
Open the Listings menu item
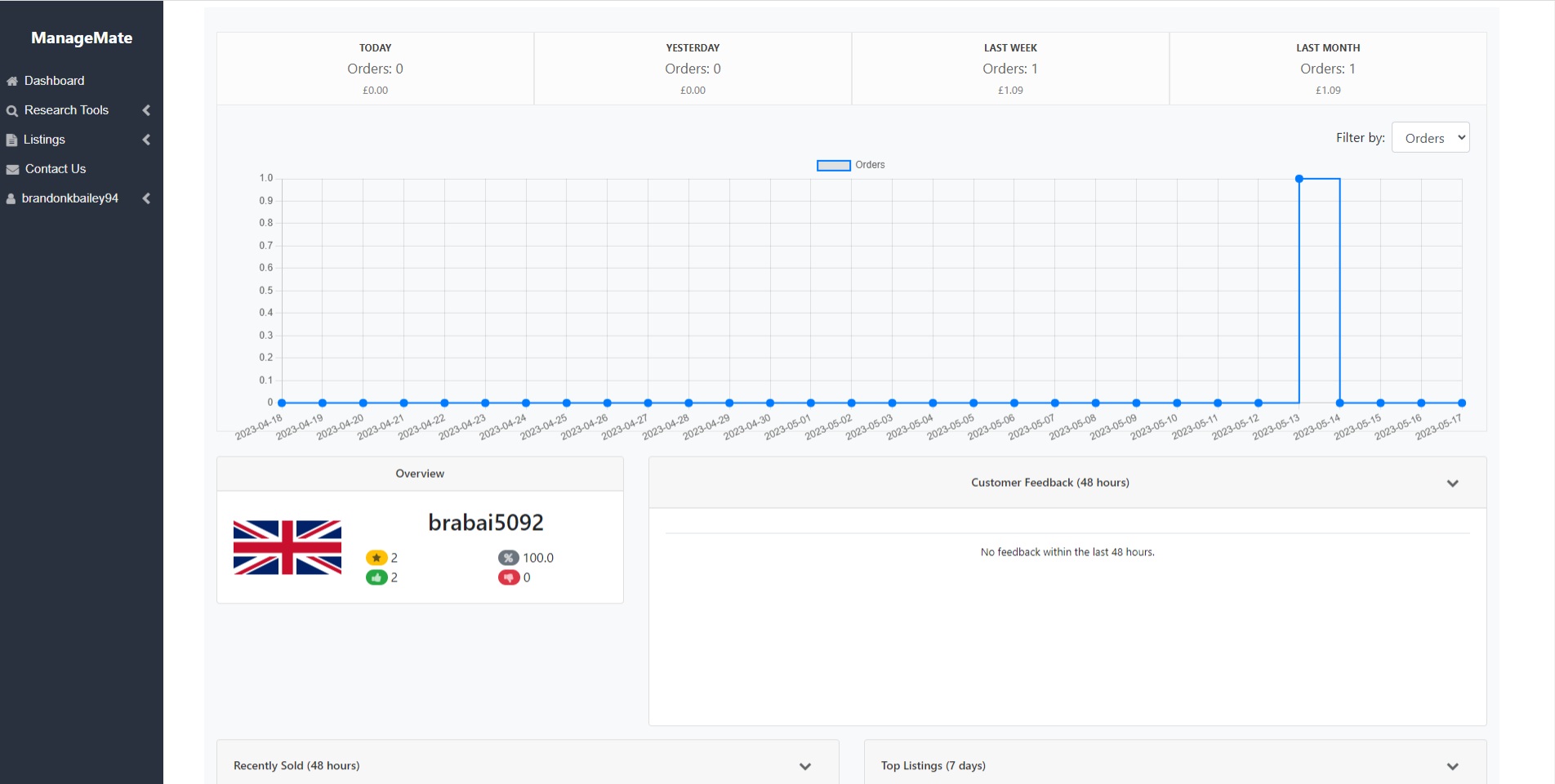coord(44,140)
